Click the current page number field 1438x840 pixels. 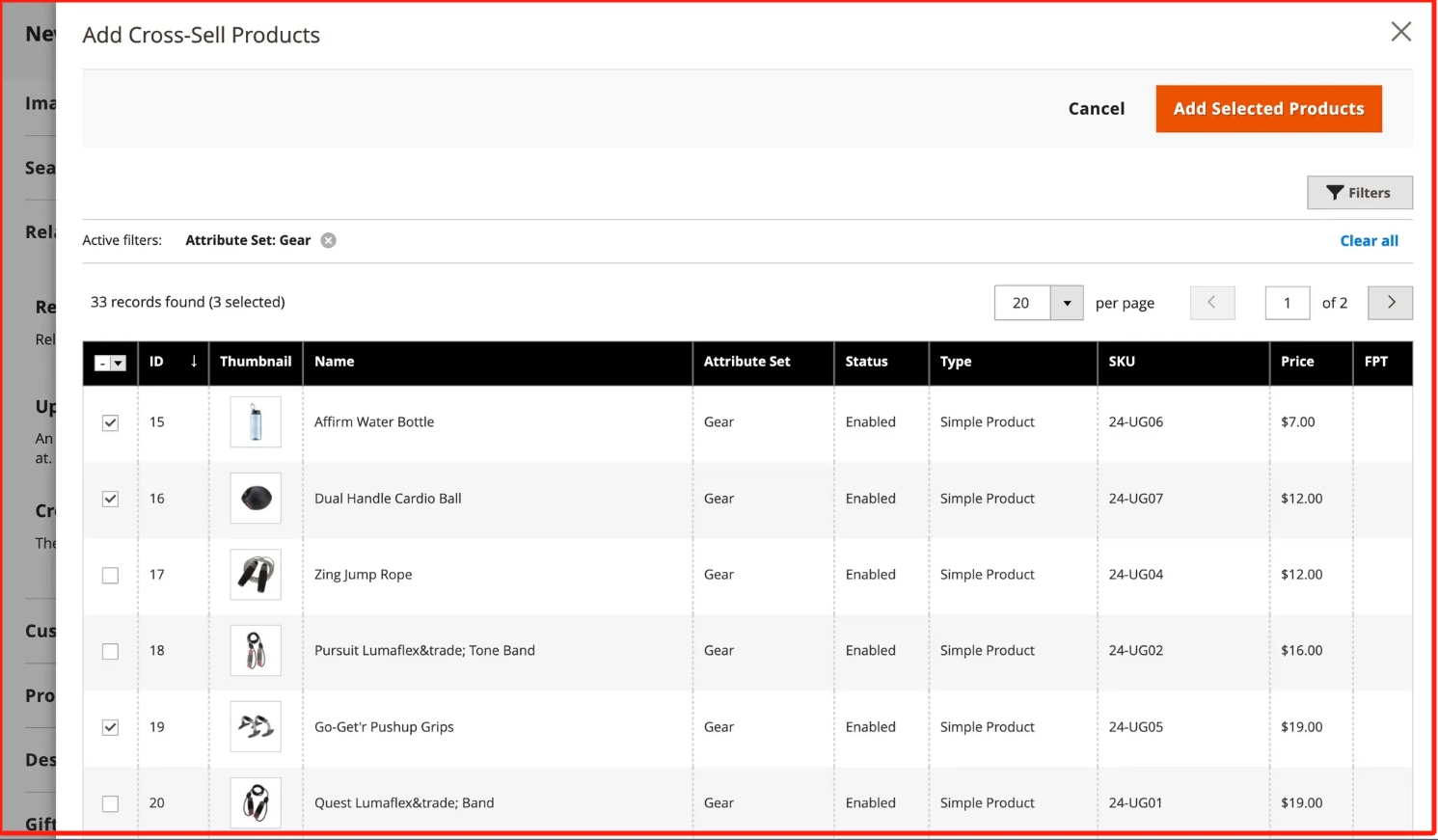[1287, 303]
